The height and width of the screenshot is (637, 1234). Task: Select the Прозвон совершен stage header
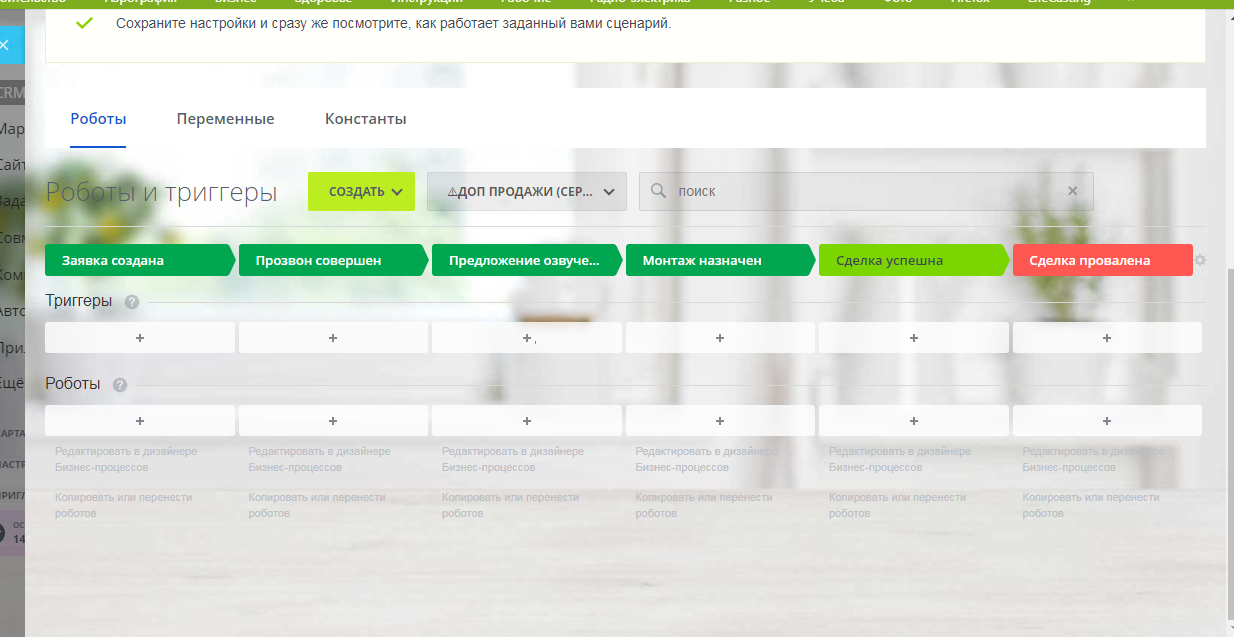click(332, 260)
